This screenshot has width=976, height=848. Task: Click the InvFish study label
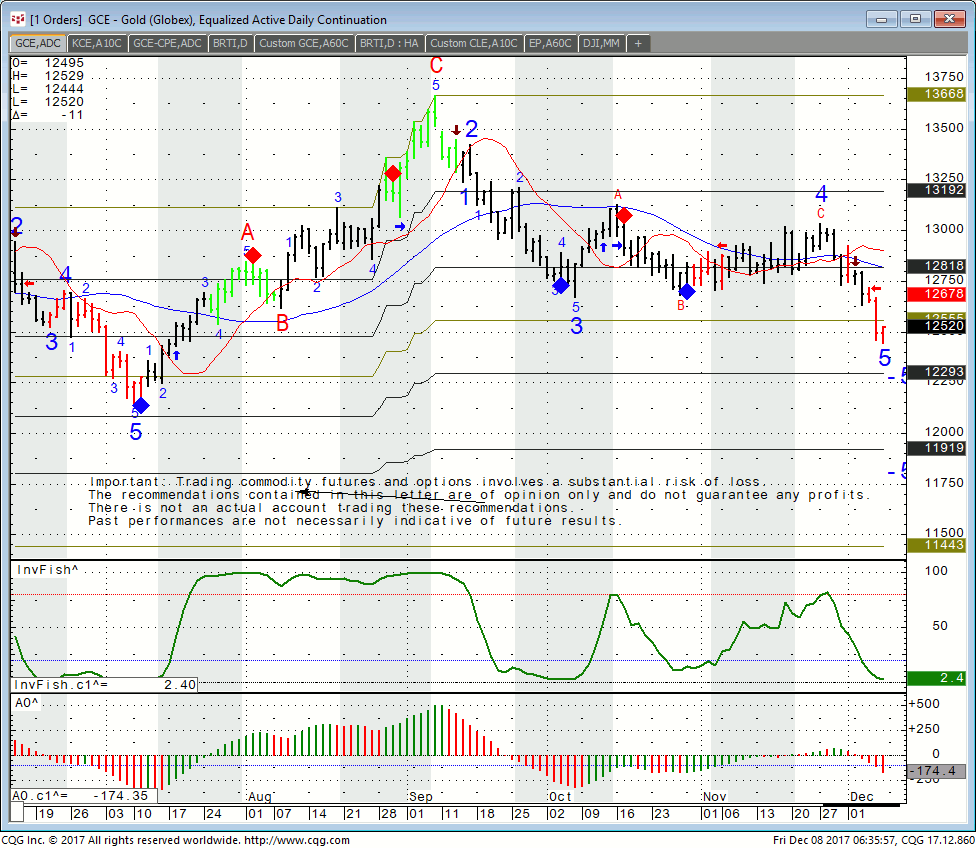pyautogui.click(x=48, y=569)
